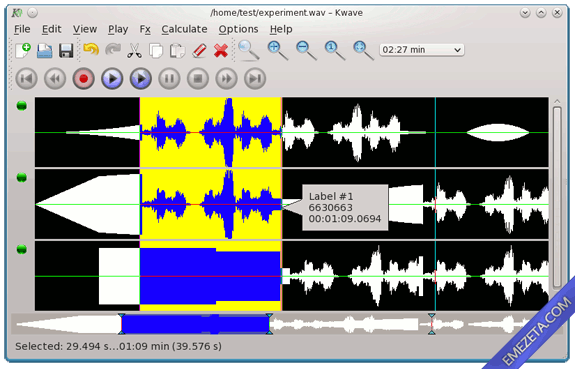This screenshot has width=575, height=369.
Task: Rewind playback button
Action: click(x=55, y=78)
